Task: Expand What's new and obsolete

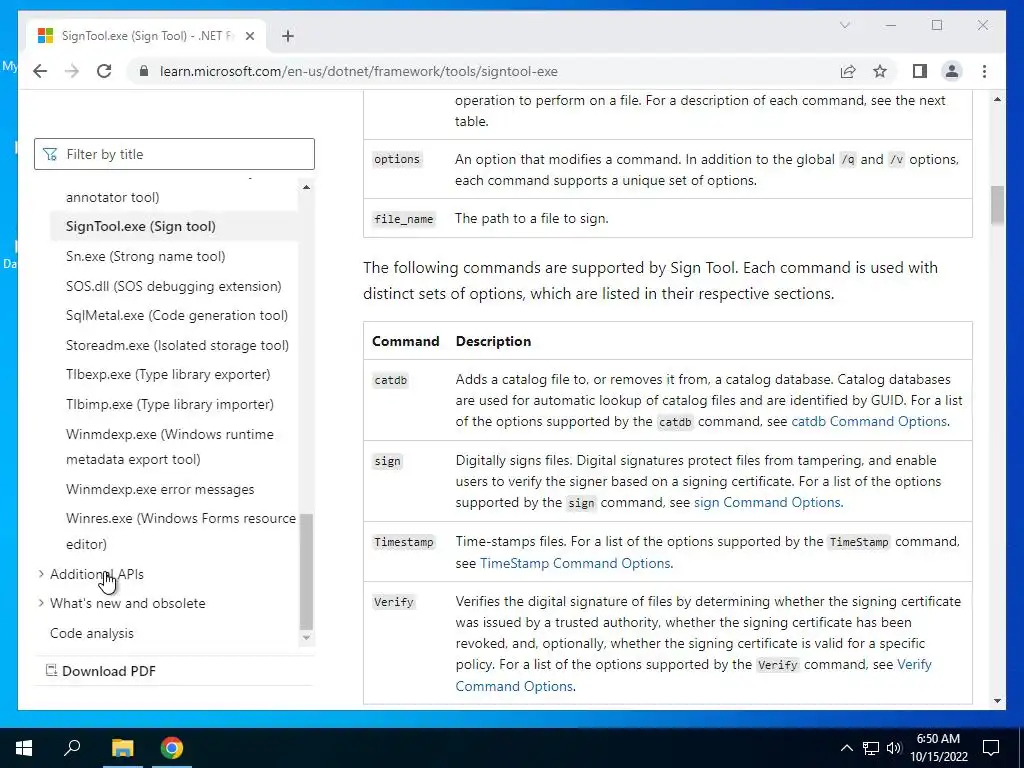Action: [41, 603]
